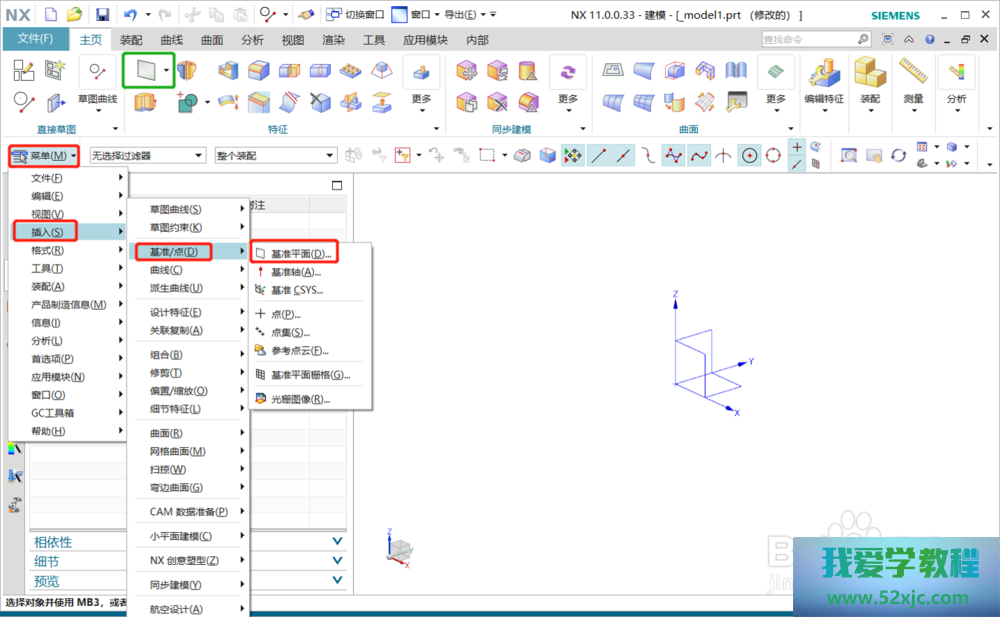1000x617 pixels.
Task: Open the 测量 (Measure) tool
Action: click(912, 78)
